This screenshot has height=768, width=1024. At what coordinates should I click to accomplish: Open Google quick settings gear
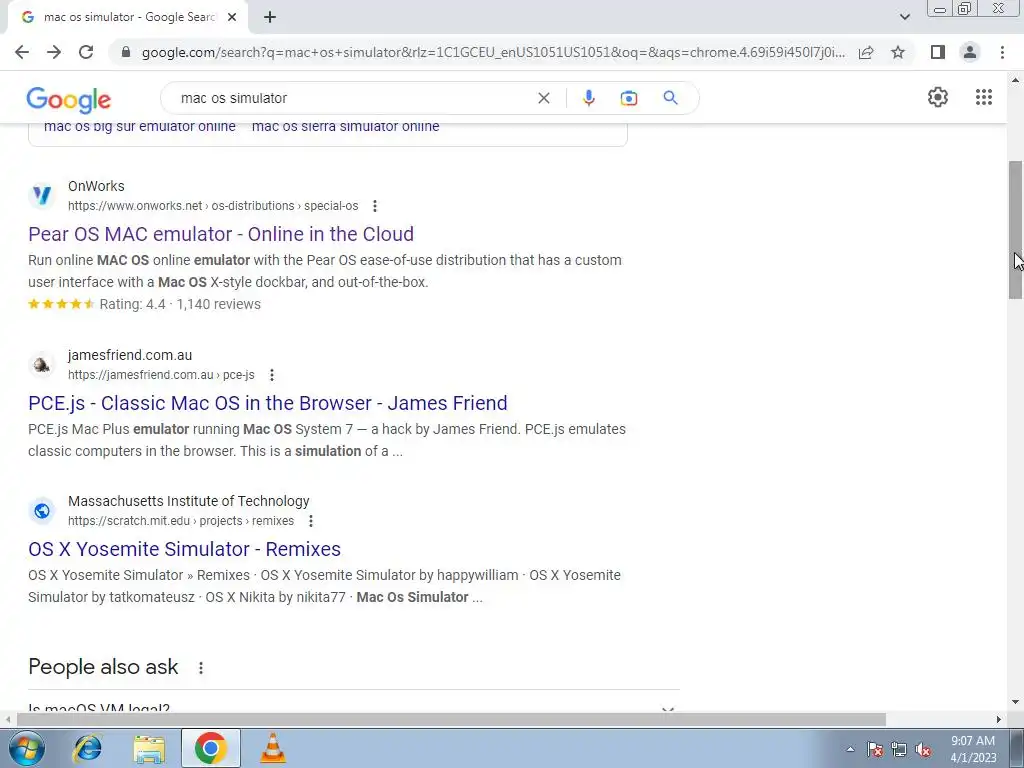click(x=938, y=97)
